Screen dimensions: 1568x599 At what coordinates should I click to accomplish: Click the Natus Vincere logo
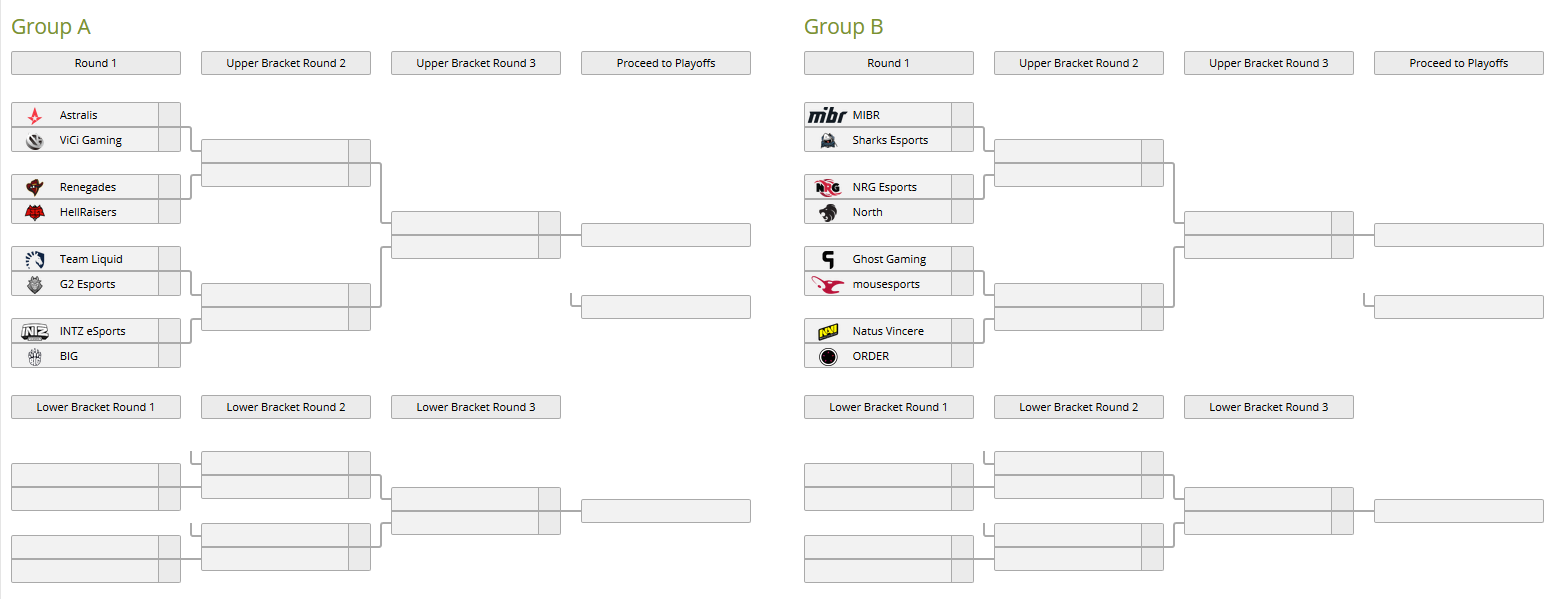[828, 331]
